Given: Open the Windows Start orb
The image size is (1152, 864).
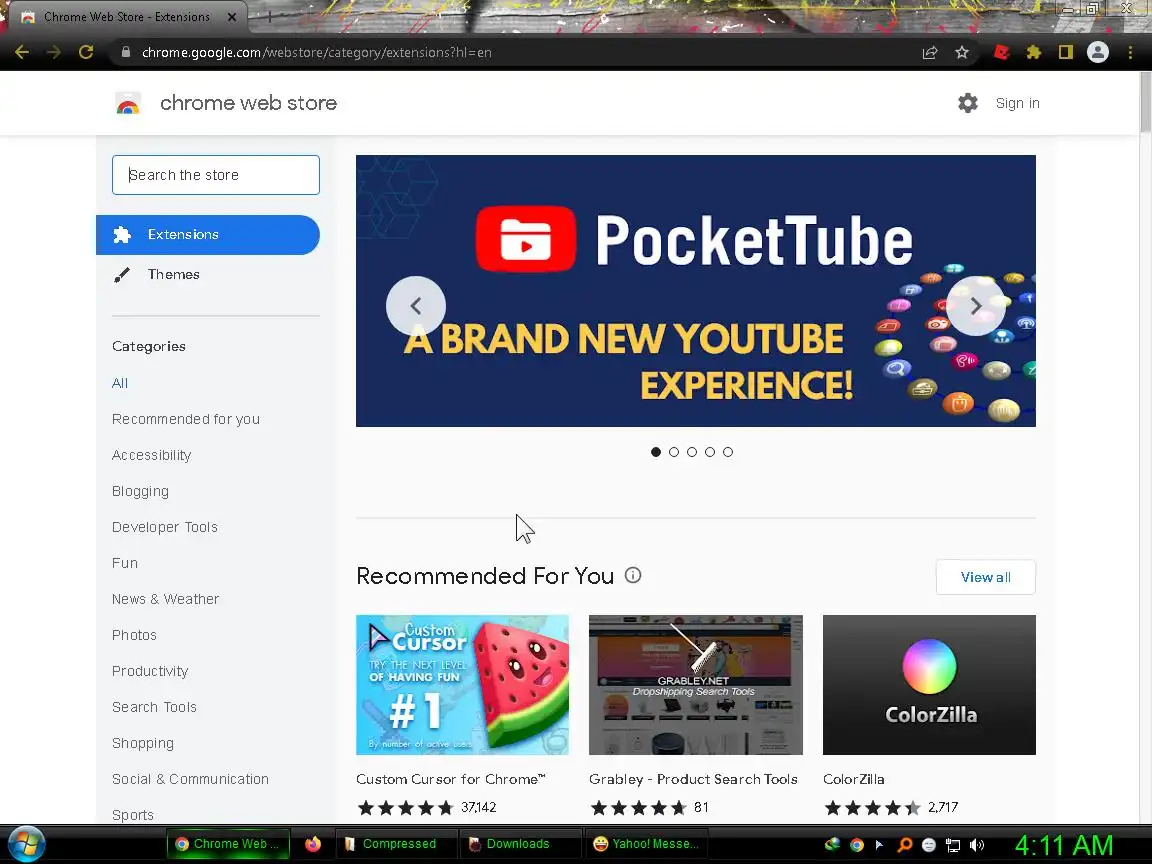Looking at the screenshot, I should pyautogui.click(x=26, y=844).
